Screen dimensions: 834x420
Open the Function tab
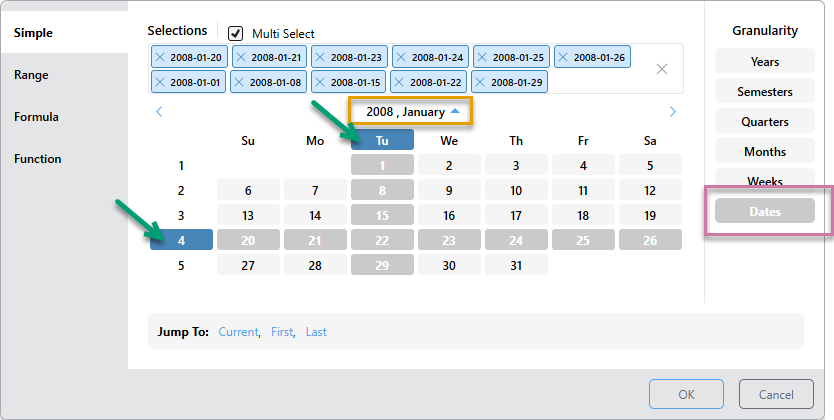[x=37, y=159]
